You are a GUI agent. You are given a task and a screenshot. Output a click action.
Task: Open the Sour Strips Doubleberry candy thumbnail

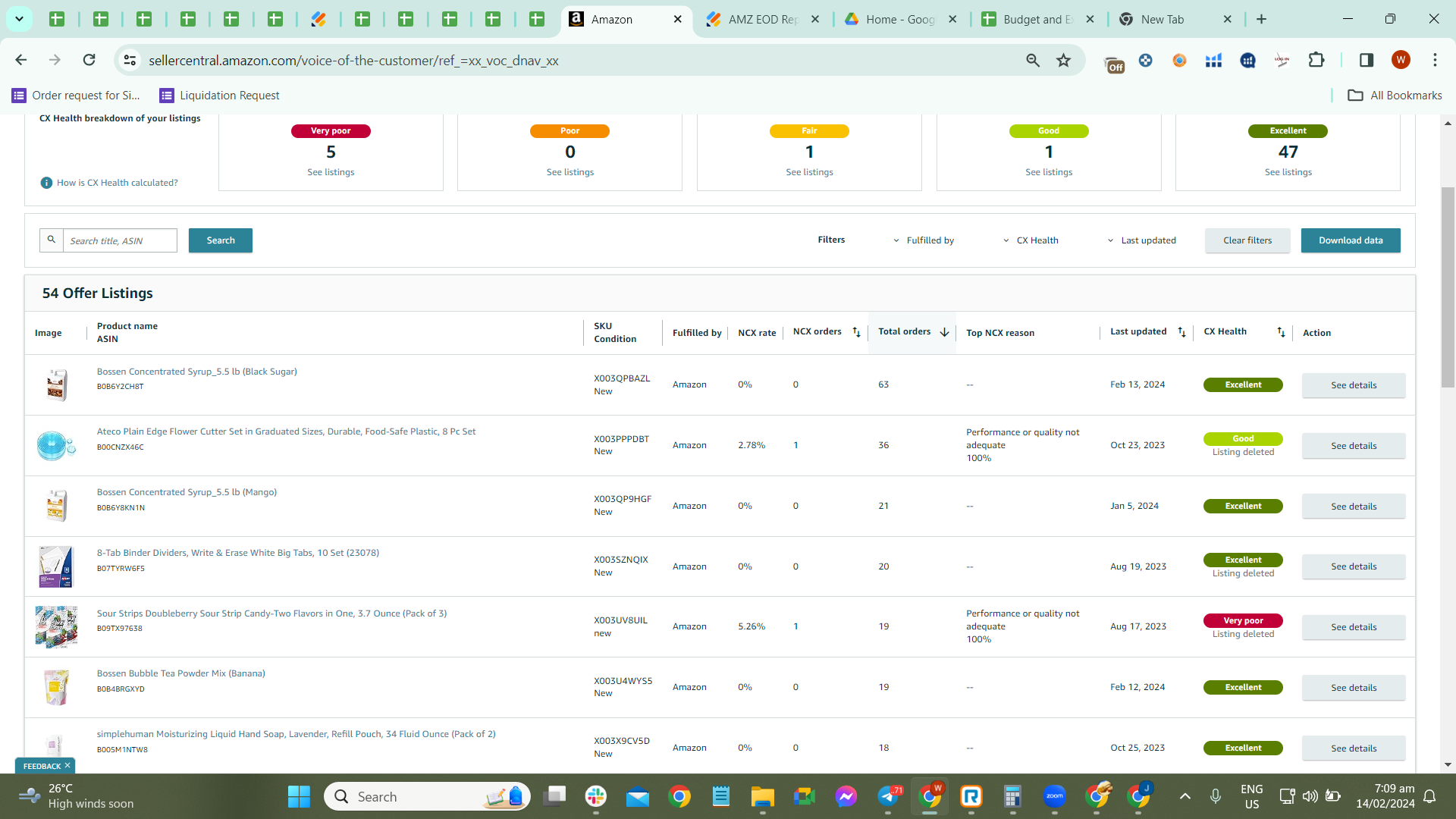coord(56,626)
